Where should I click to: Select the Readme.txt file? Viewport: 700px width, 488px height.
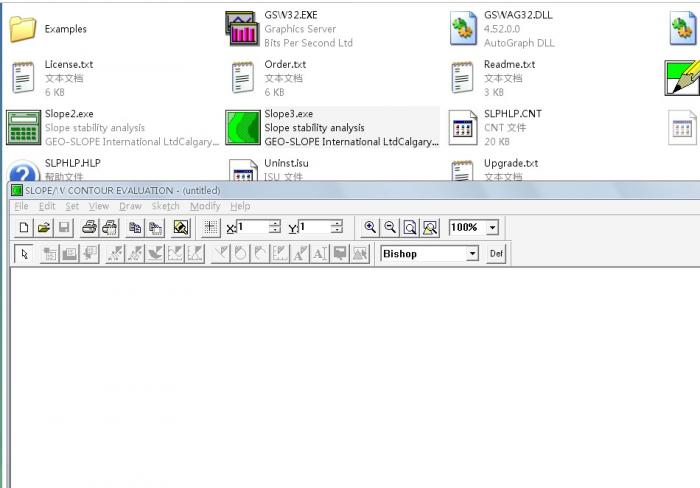[x=509, y=65]
